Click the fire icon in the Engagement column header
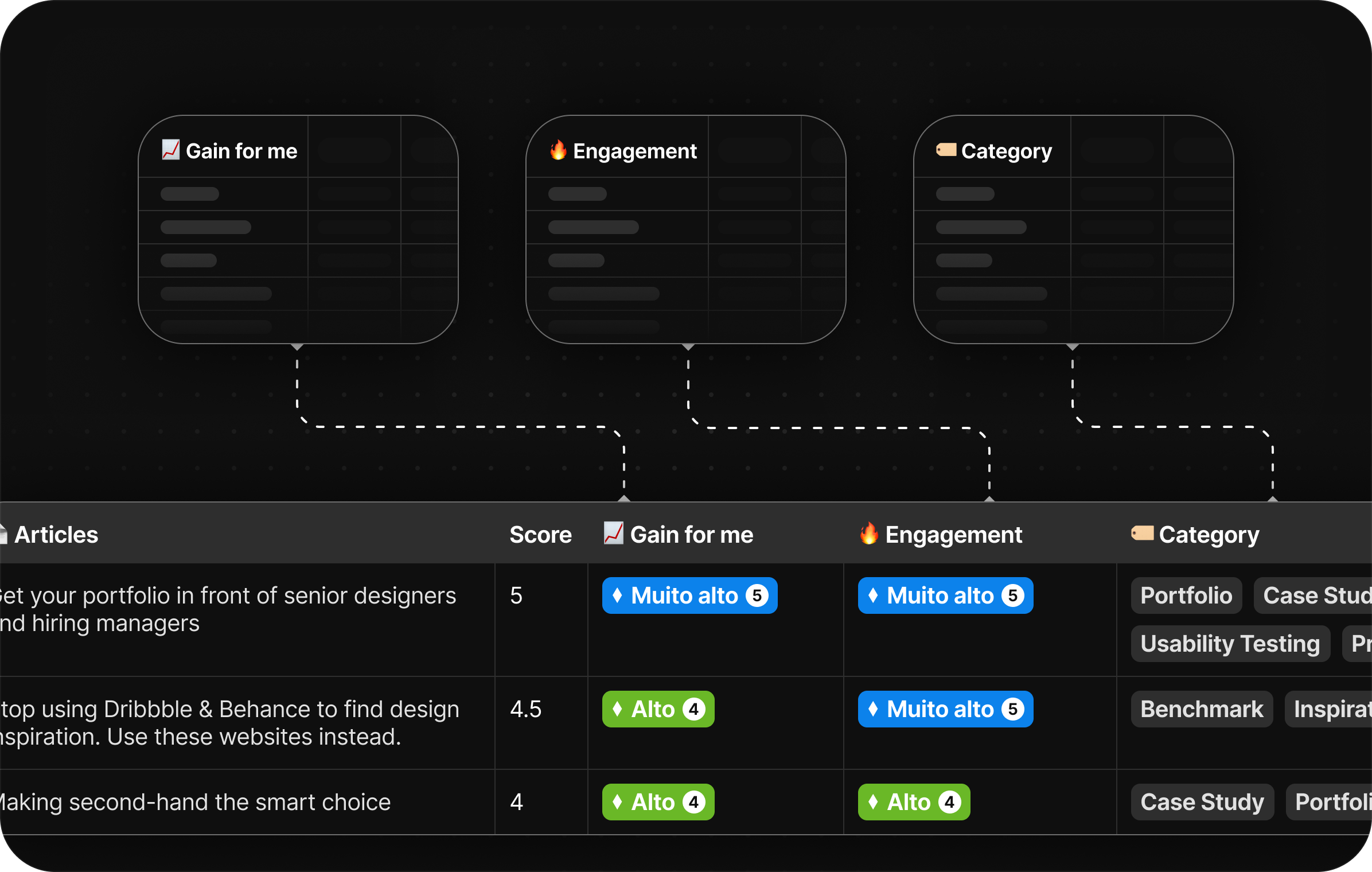Image resolution: width=1372 pixels, height=872 pixels. click(x=870, y=533)
